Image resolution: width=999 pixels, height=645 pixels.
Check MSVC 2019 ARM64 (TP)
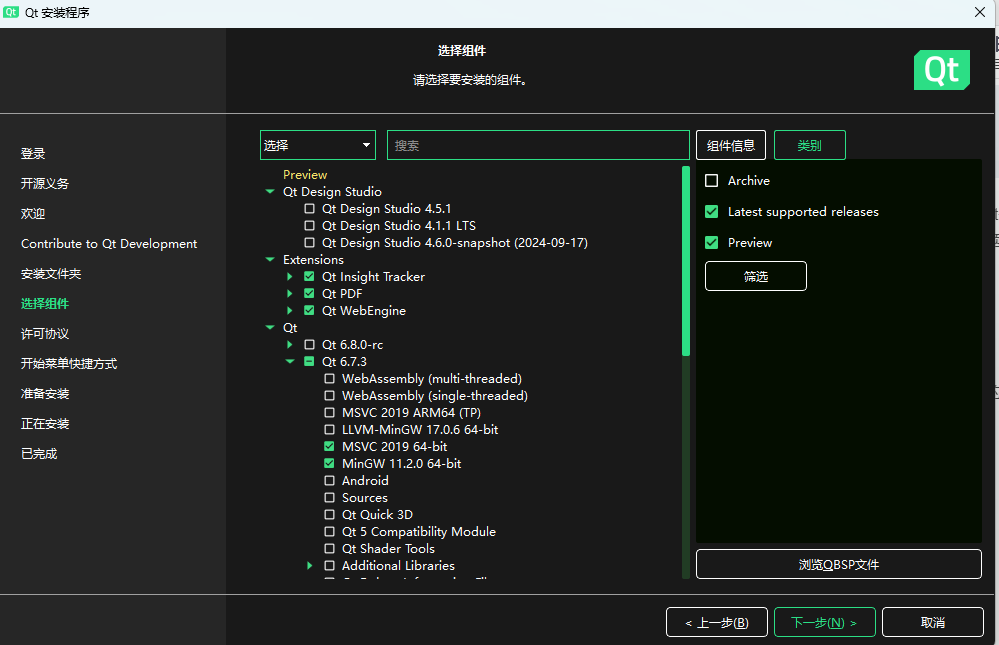click(x=329, y=412)
